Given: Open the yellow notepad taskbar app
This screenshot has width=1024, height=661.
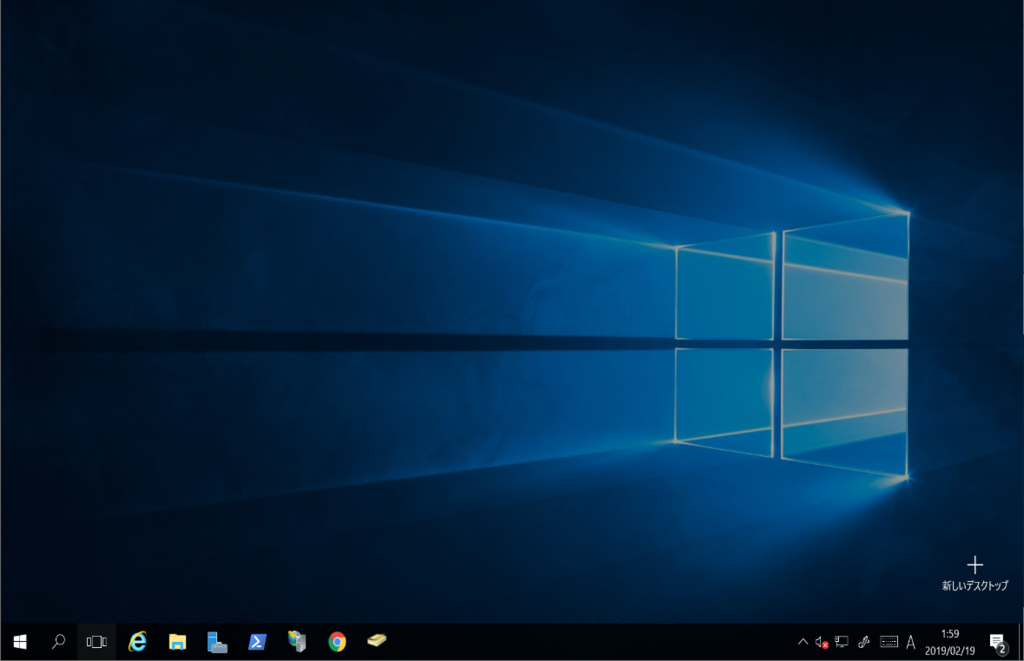Looking at the screenshot, I should [377, 641].
